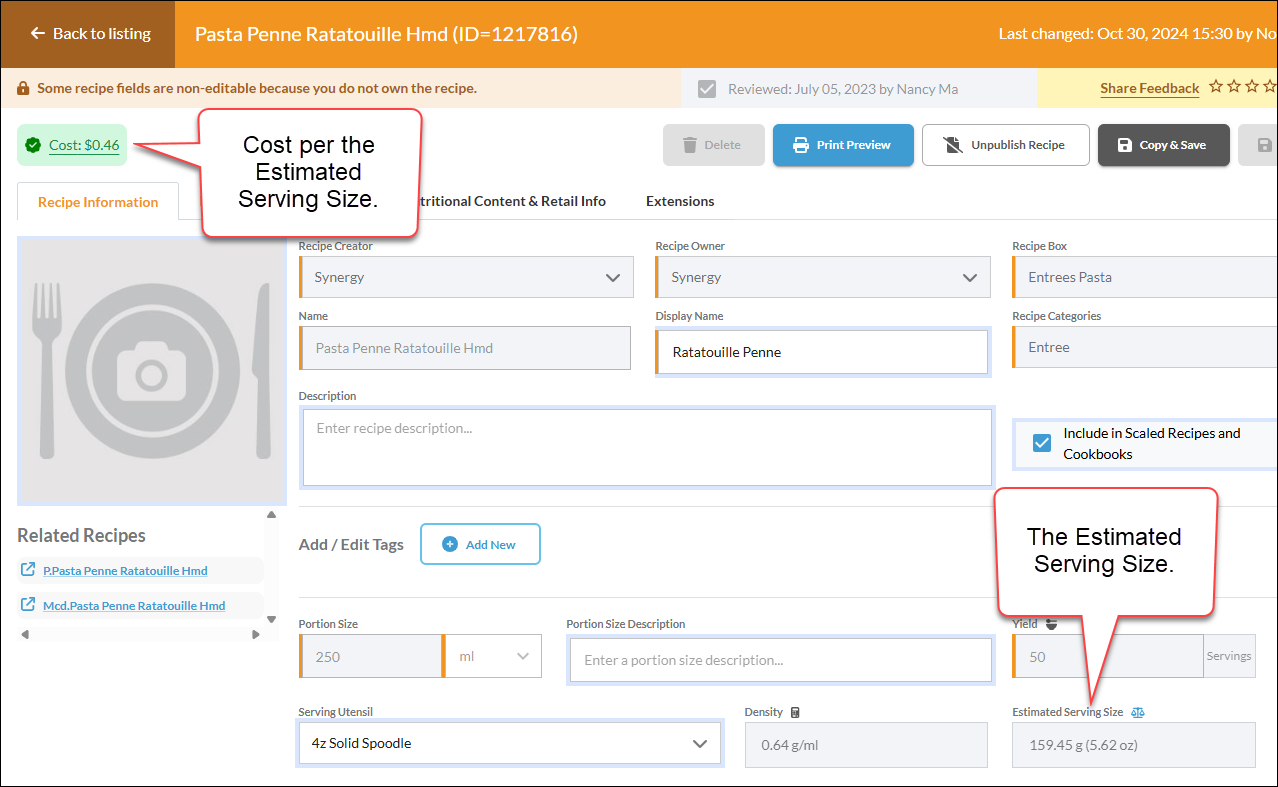Image resolution: width=1278 pixels, height=787 pixels.
Task: Click the Estimated Serving Size field
Action: (1133, 745)
